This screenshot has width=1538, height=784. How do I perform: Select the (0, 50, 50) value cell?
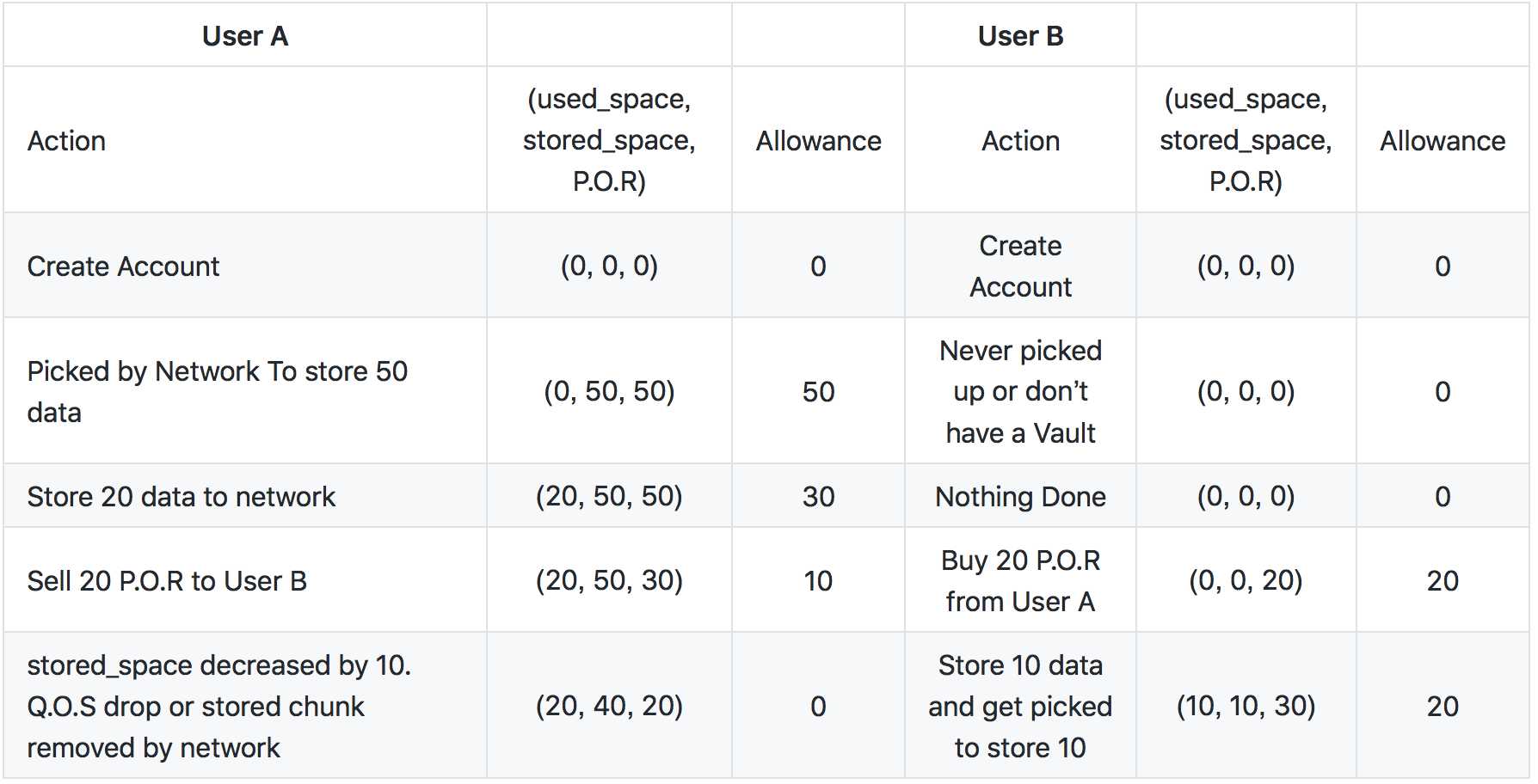609,391
